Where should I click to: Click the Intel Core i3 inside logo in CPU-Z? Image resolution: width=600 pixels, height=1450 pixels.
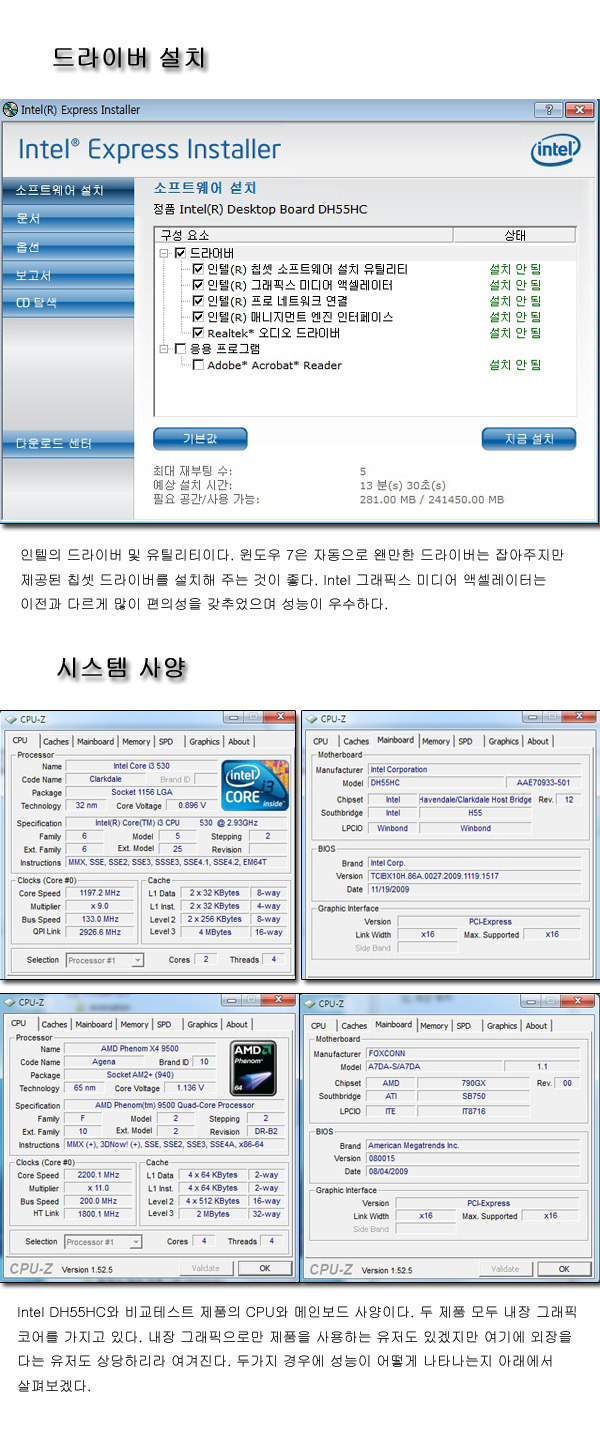click(255, 787)
